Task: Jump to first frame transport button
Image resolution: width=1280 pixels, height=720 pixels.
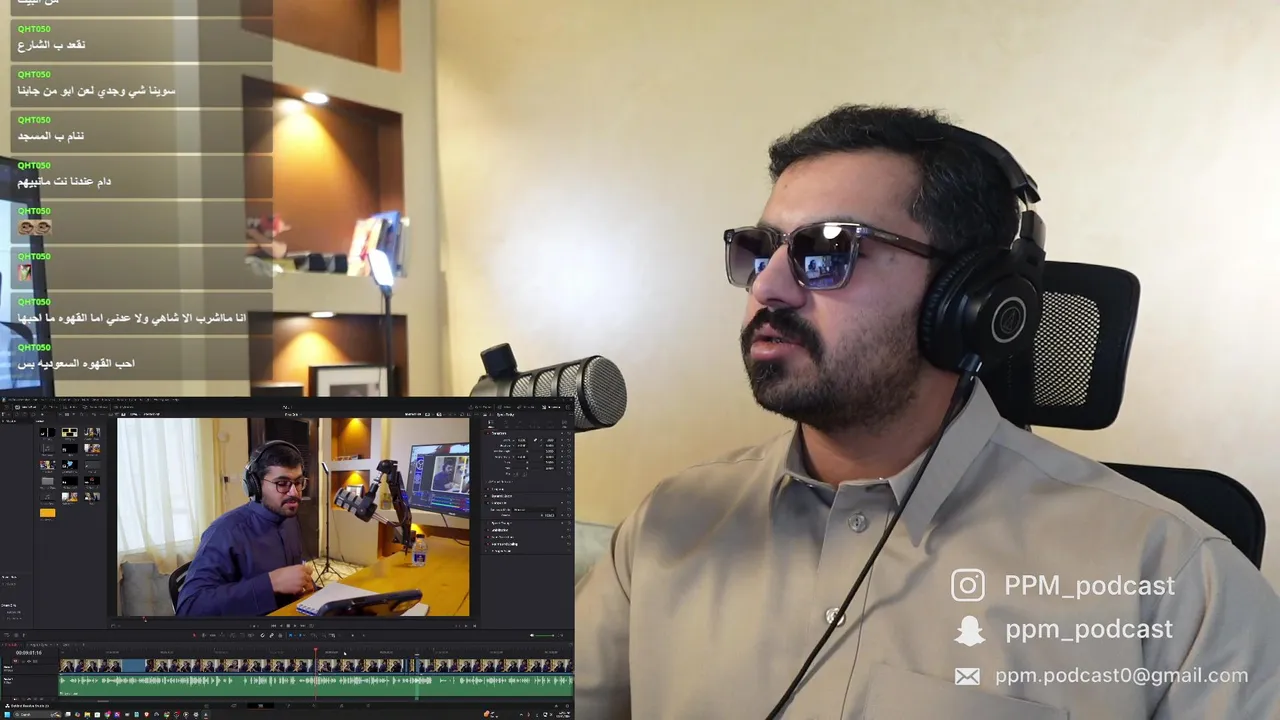Action: 273,626
